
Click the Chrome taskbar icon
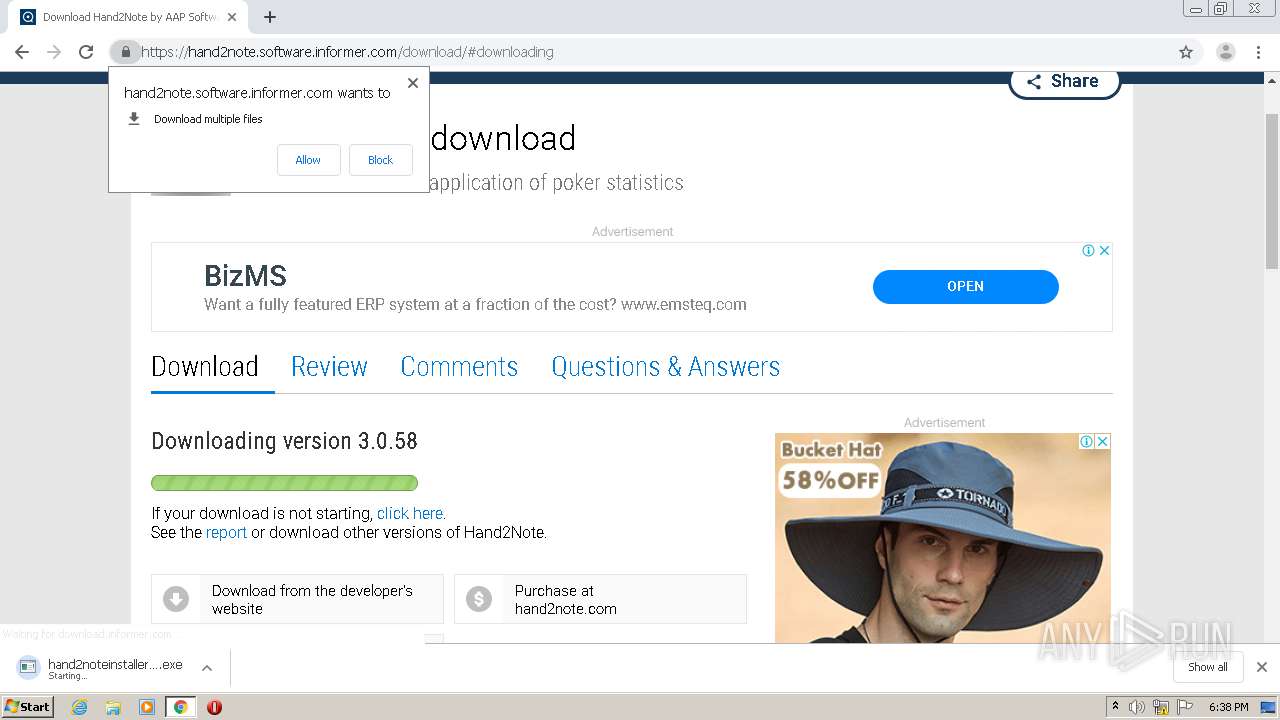tap(180, 707)
